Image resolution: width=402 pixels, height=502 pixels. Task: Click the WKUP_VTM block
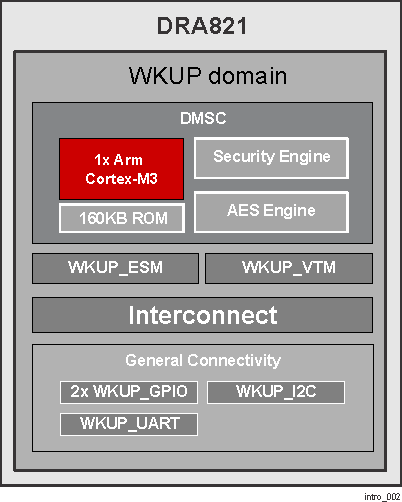[289, 268]
